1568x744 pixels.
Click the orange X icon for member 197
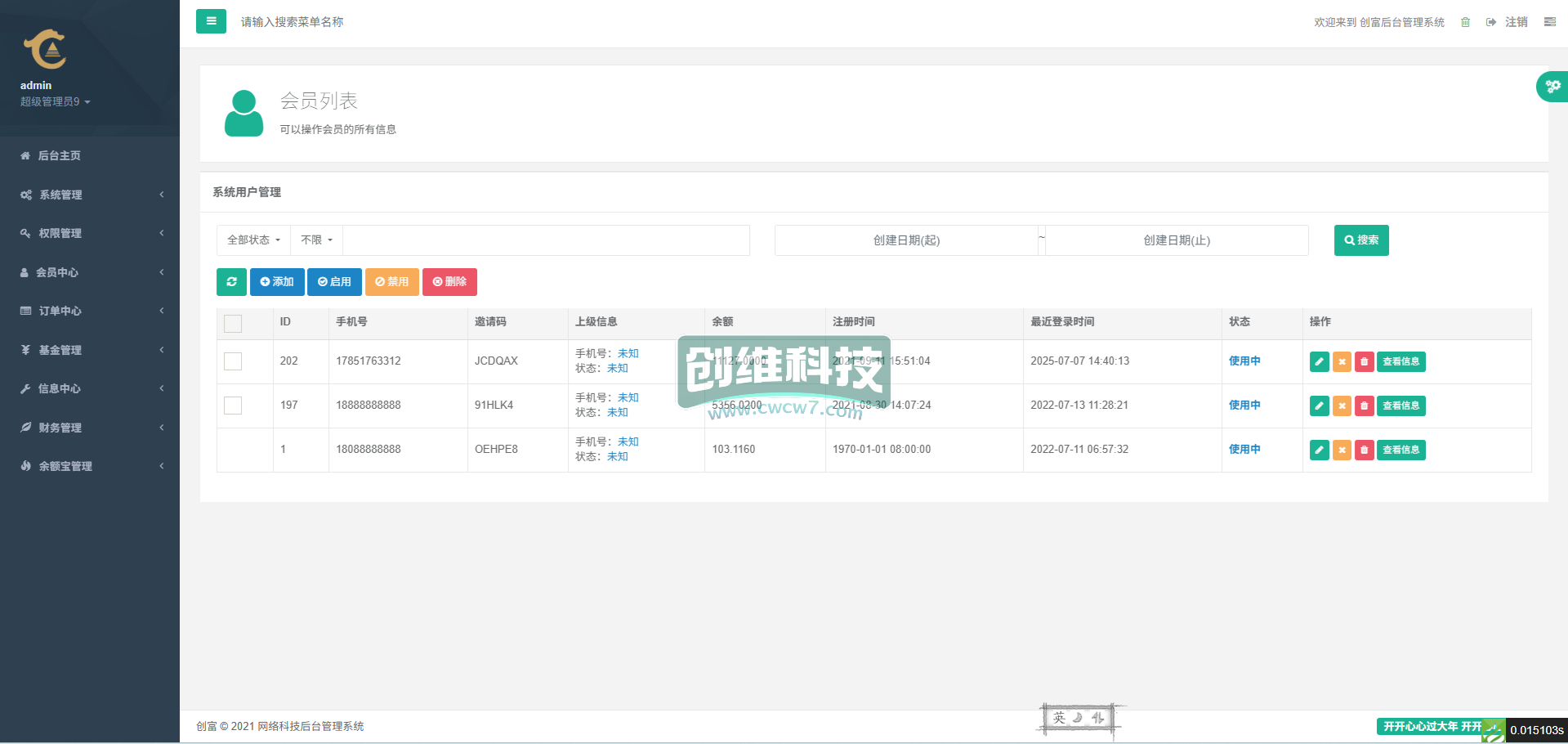coord(1342,406)
